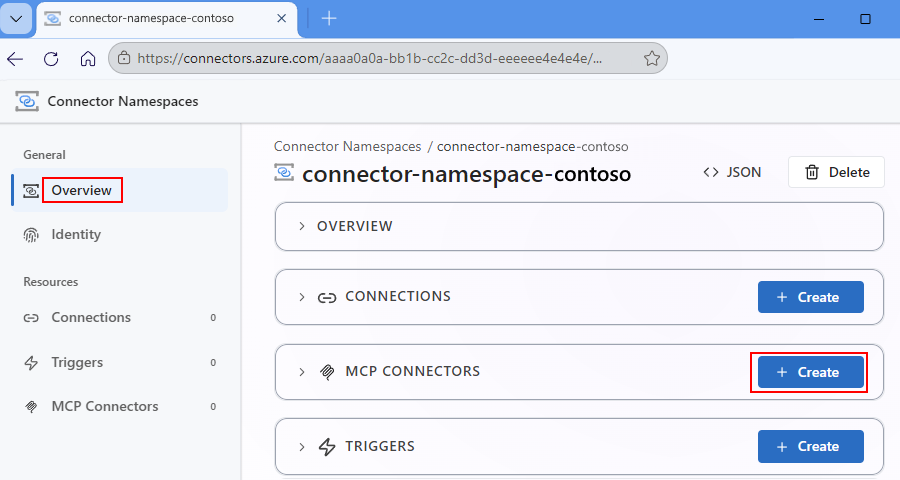Click connector-namespace-contoso breadcrumb text
Viewport: 900px width, 480px height.
tap(532, 146)
